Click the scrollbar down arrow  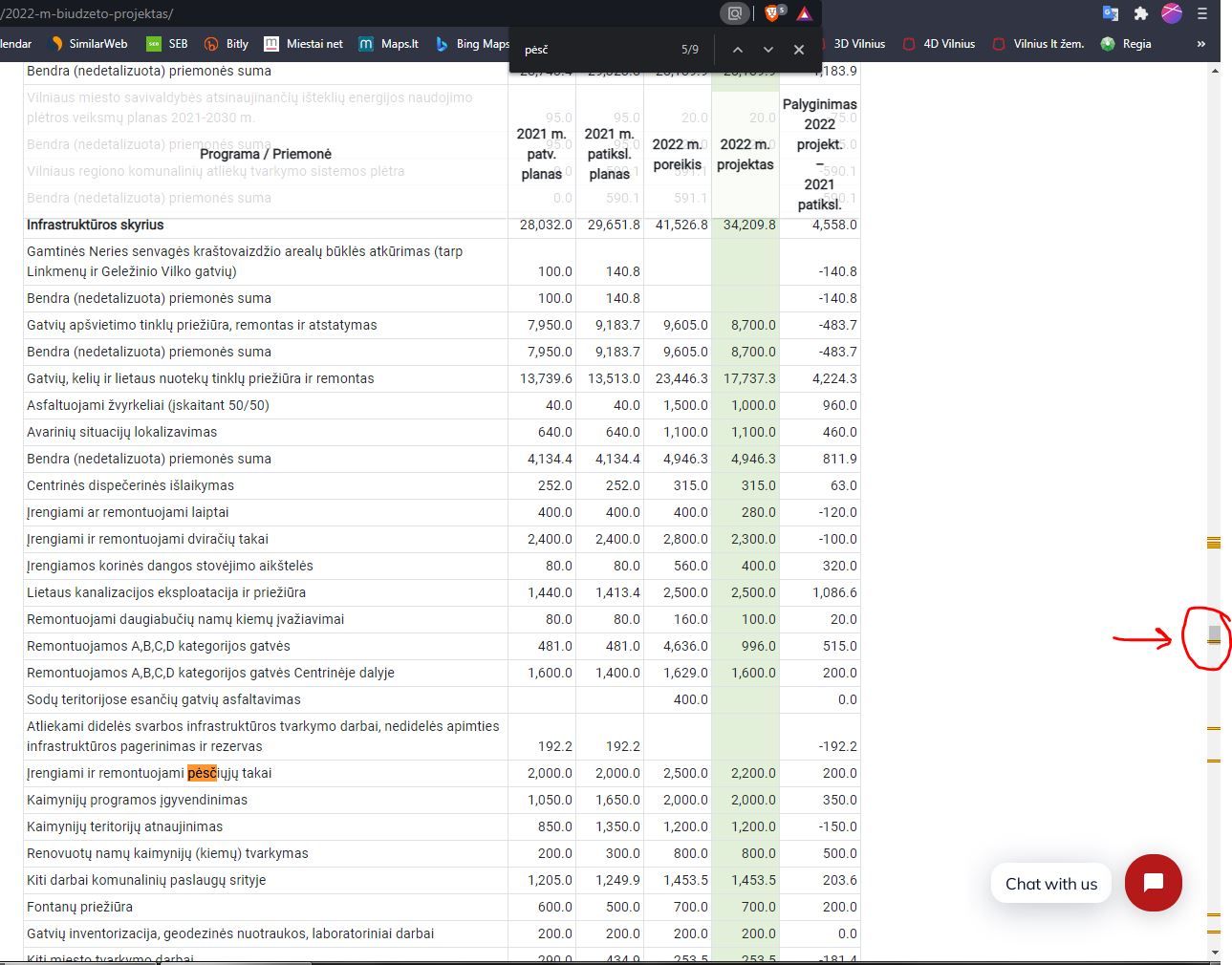pos(1214,953)
